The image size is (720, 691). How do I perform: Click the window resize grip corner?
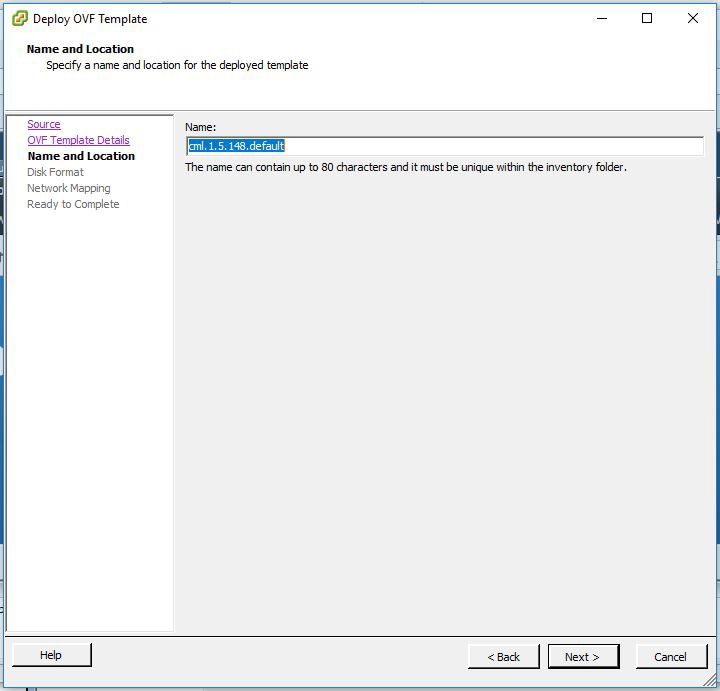coord(711,682)
